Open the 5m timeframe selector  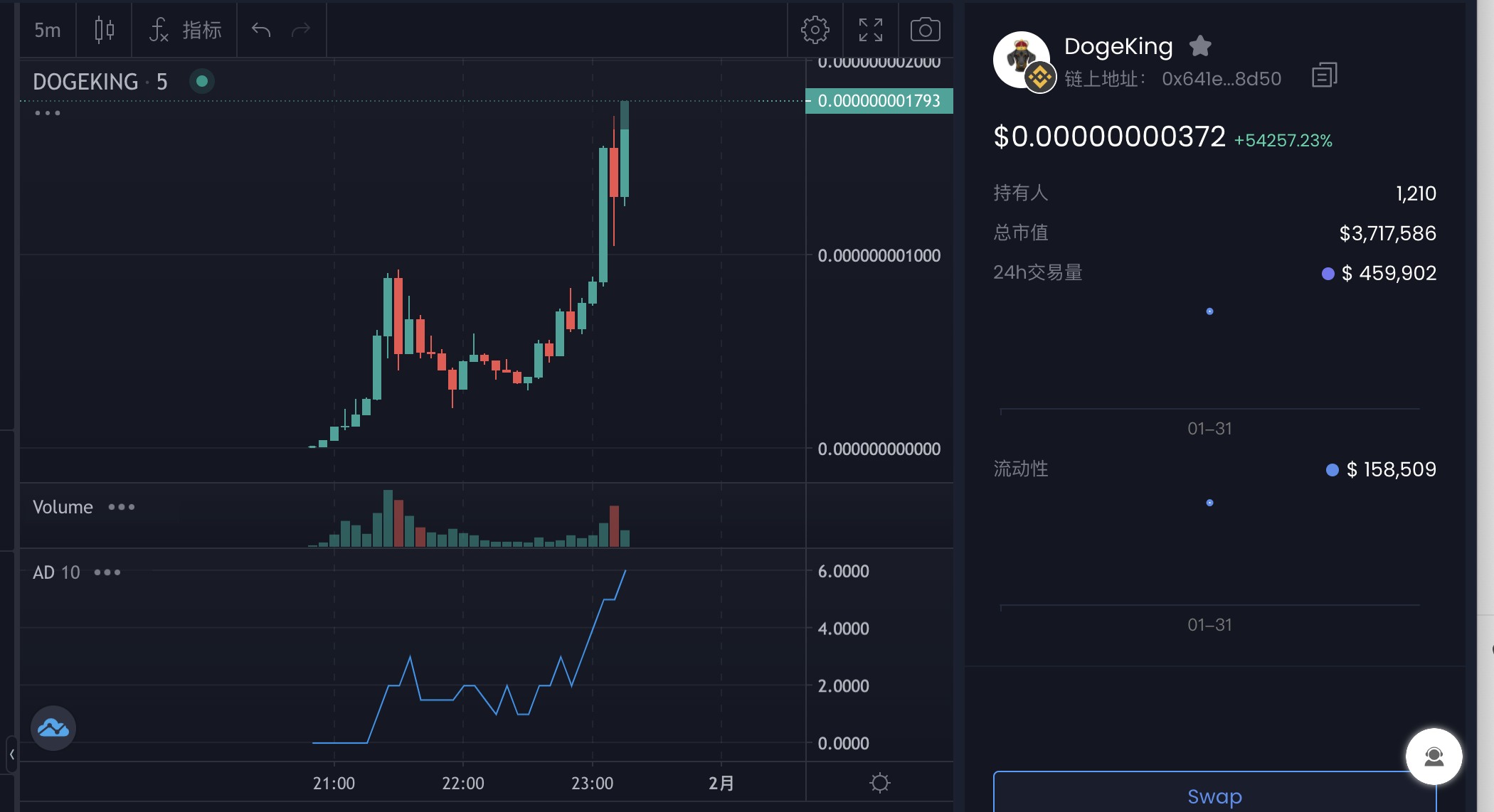tap(48, 30)
